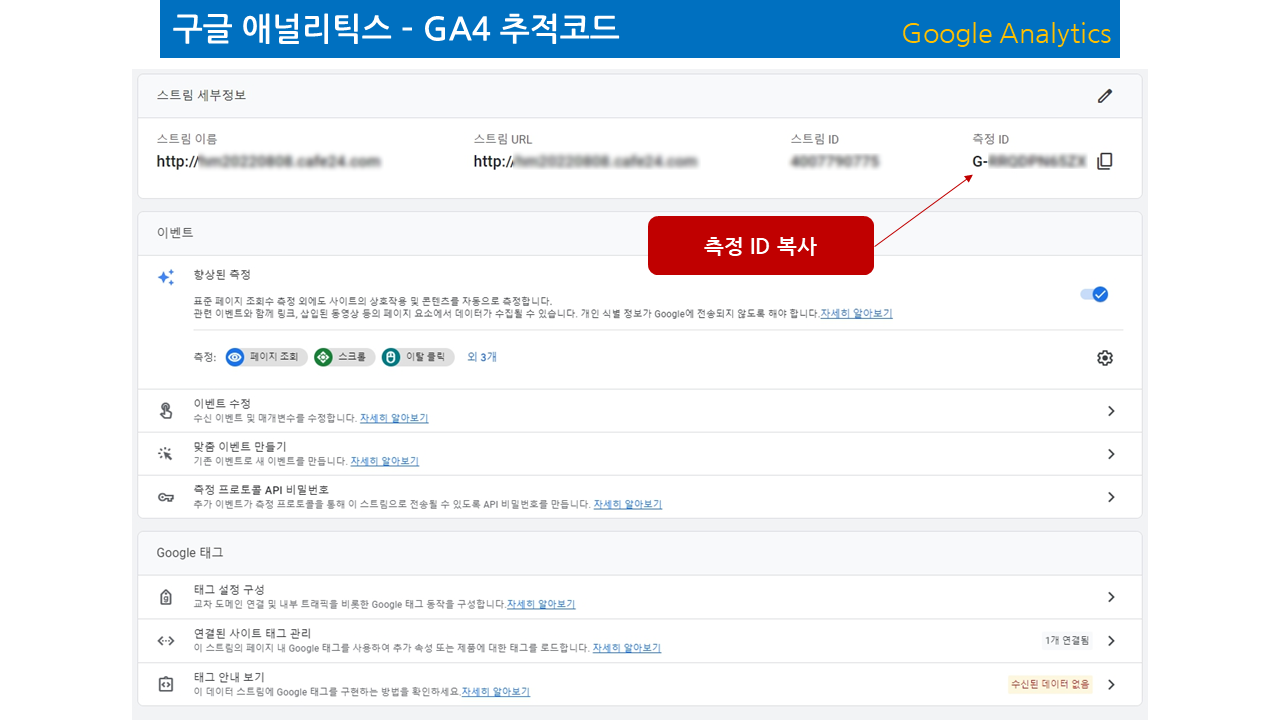This screenshot has height=720, width=1280.
Task: Copy the measurement ID with the copy icon
Action: [x=1104, y=161]
